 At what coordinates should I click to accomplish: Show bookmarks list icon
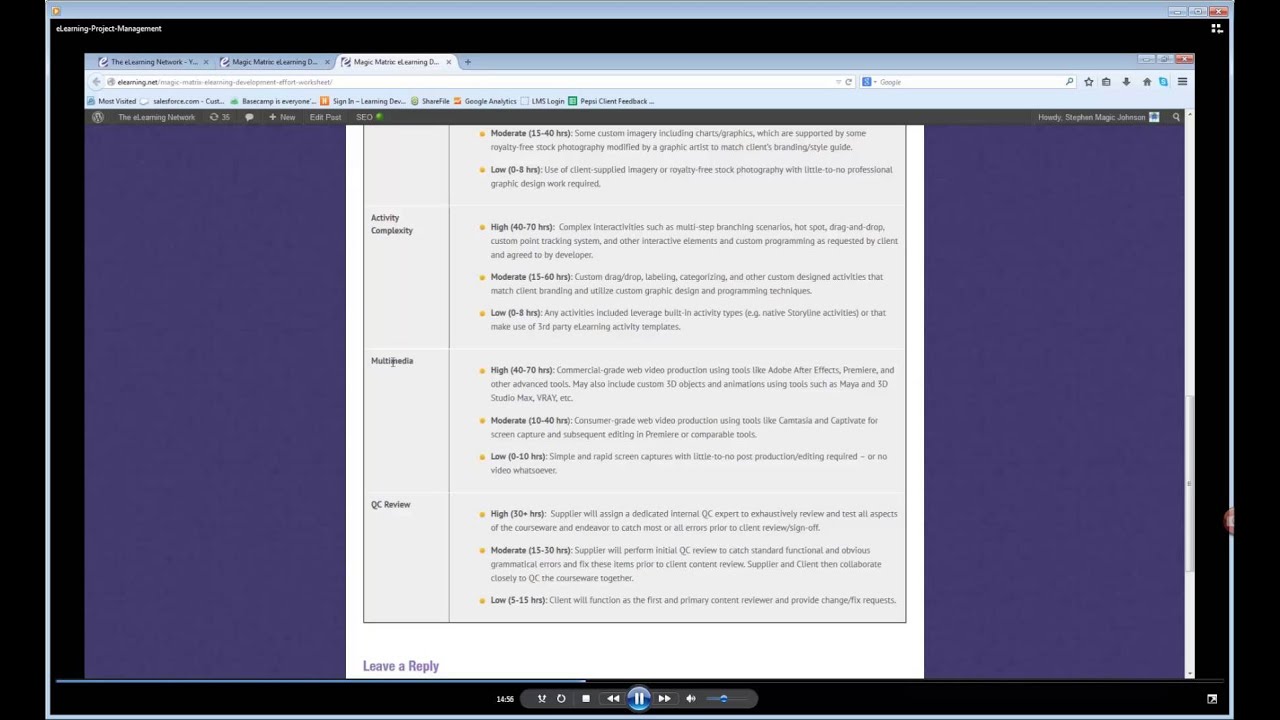1106,82
